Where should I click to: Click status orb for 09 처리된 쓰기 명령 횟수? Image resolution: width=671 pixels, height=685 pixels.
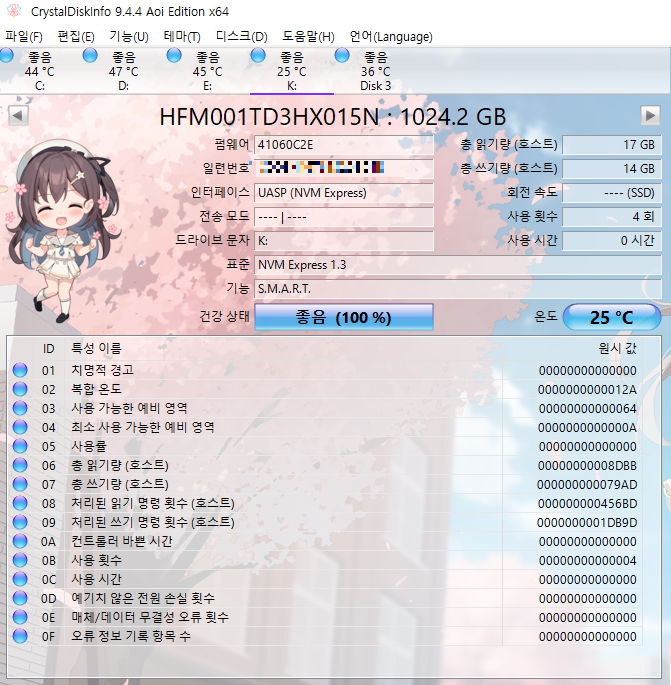[20, 522]
